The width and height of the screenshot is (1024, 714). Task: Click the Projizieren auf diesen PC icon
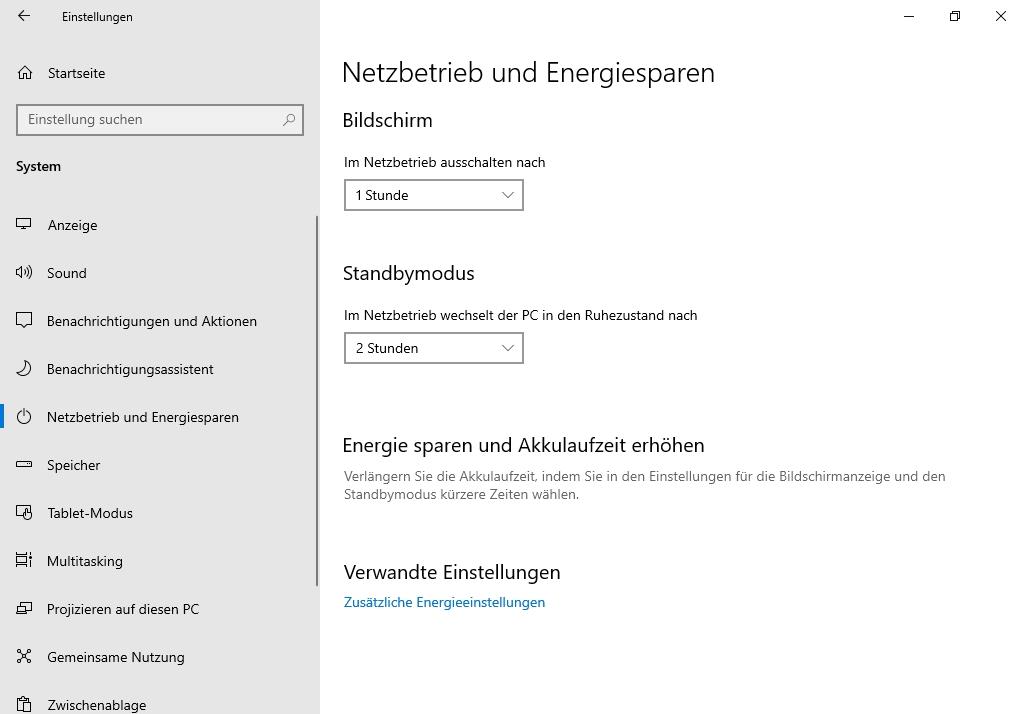24,608
